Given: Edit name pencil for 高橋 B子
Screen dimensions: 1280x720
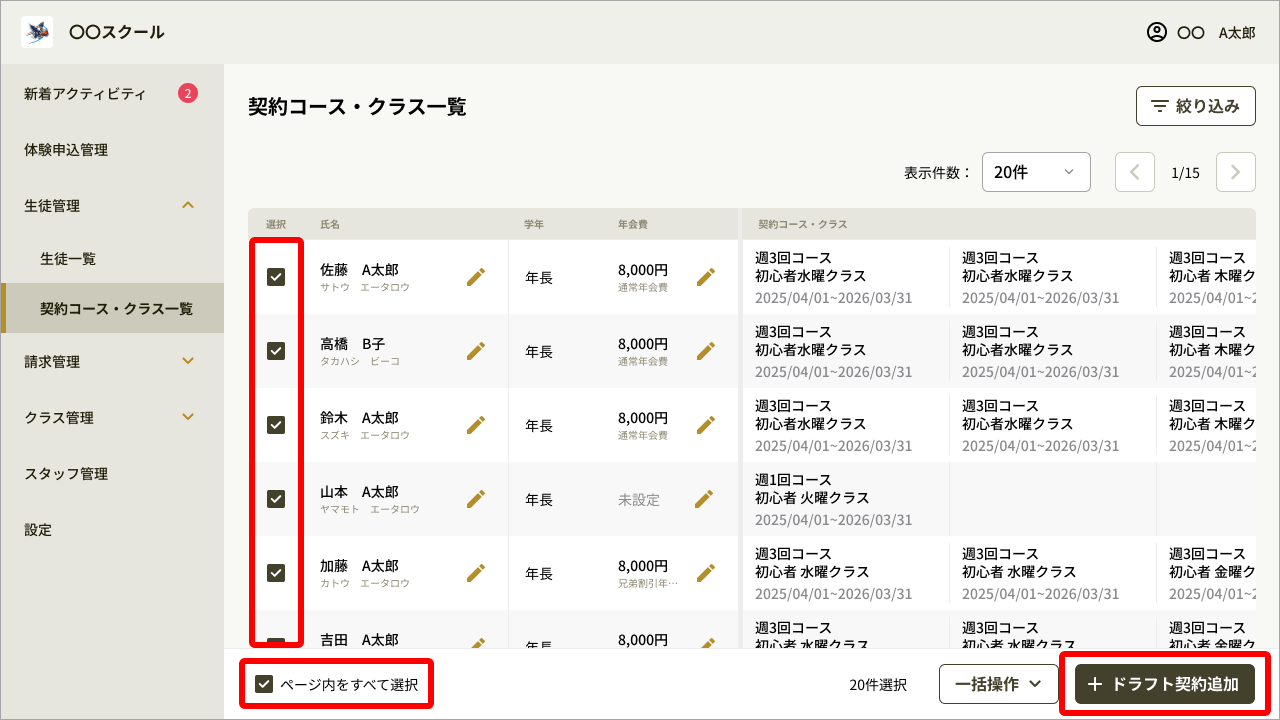Looking at the screenshot, I should click(476, 351).
